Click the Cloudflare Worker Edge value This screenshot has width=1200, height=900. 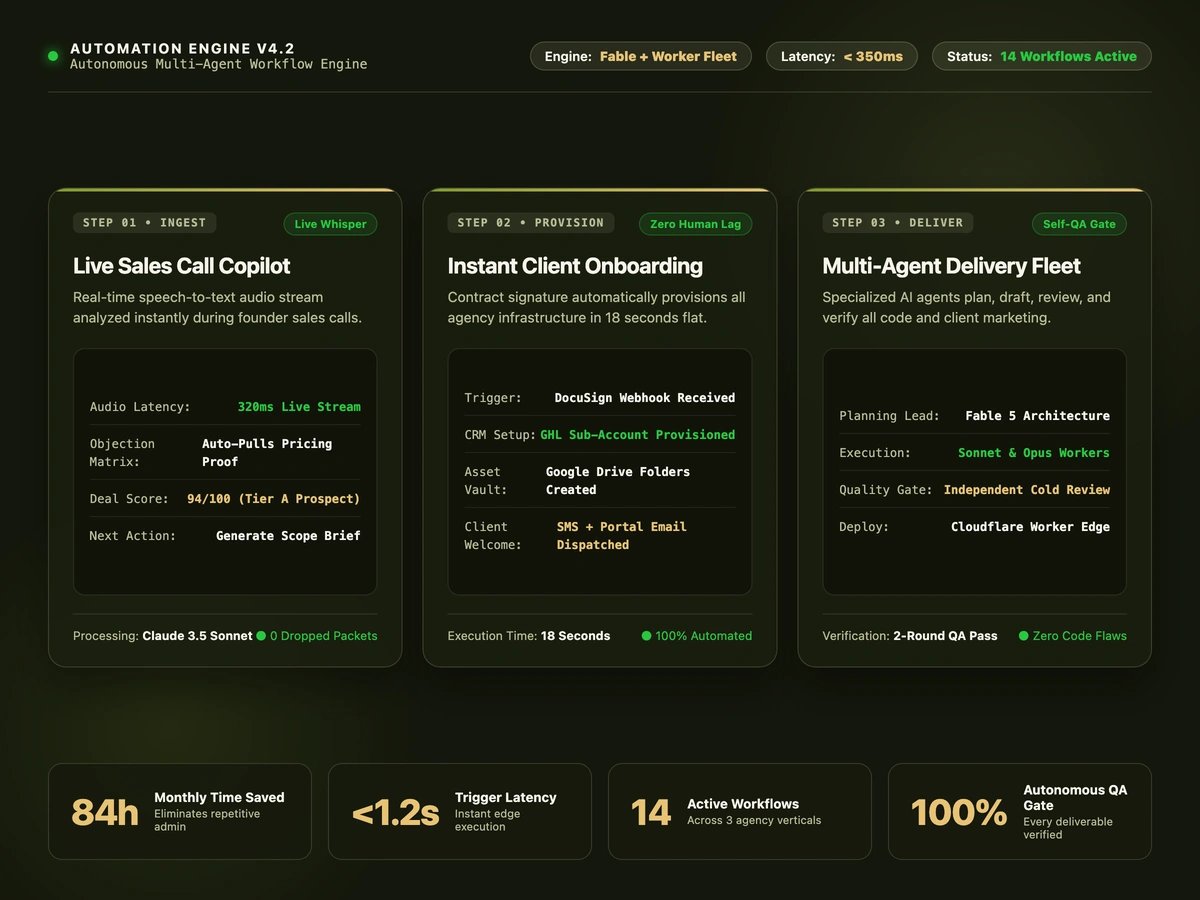(x=1030, y=527)
